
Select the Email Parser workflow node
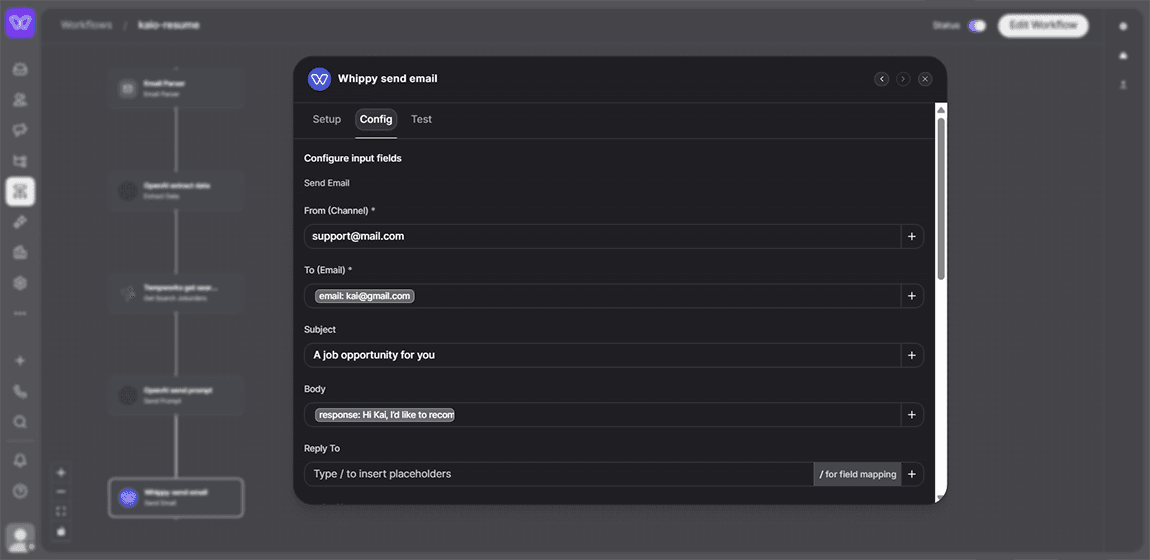click(175, 89)
